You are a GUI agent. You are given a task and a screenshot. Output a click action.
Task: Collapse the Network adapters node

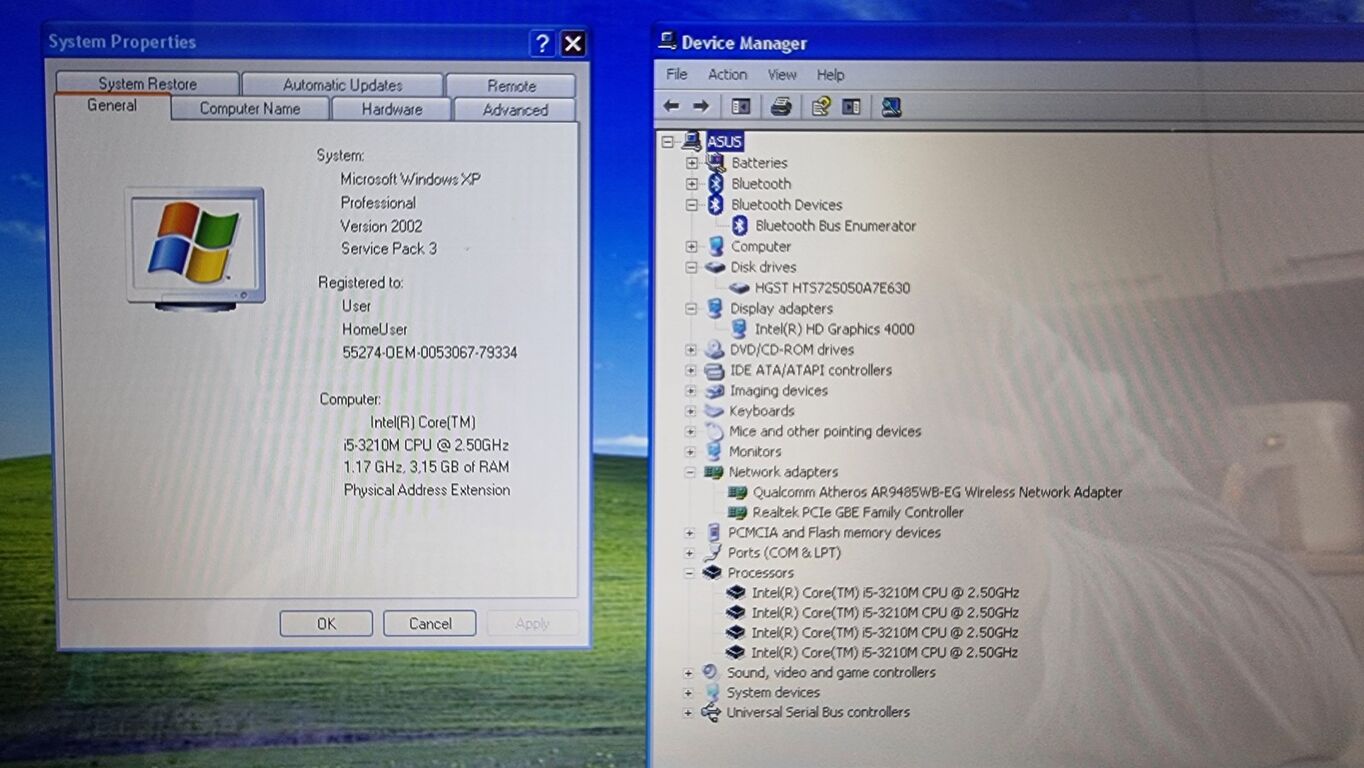pyautogui.click(x=690, y=472)
